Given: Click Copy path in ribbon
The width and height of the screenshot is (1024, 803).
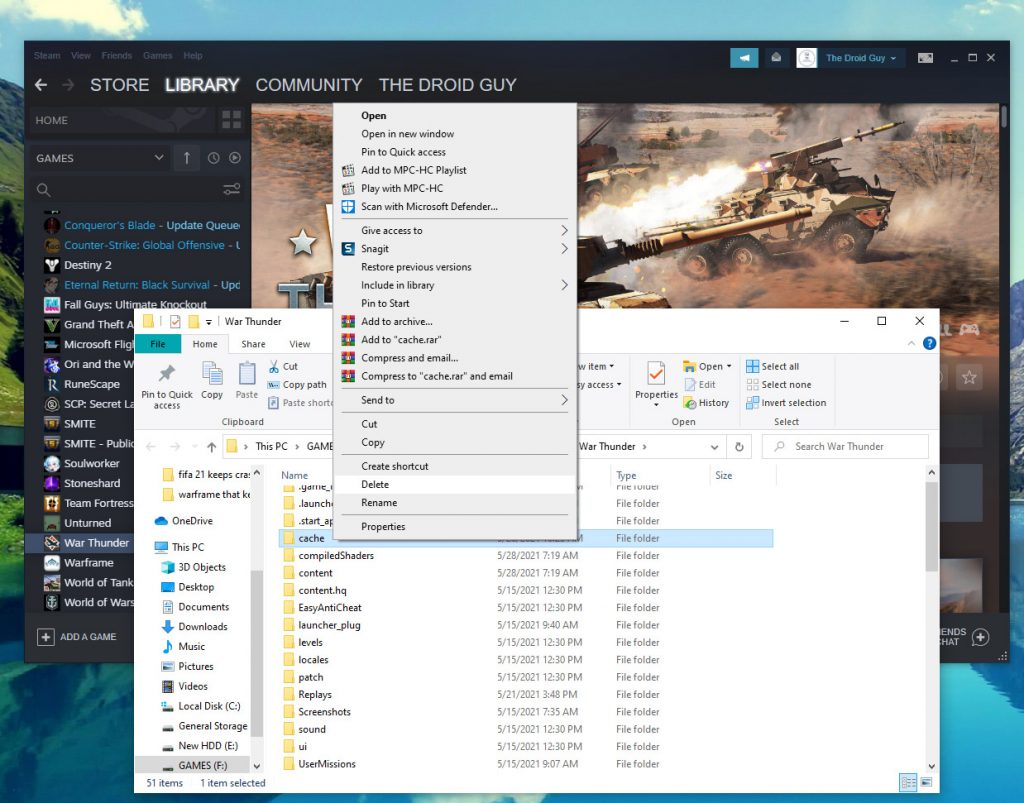Looking at the screenshot, I should pyautogui.click(x=297, y=385).
